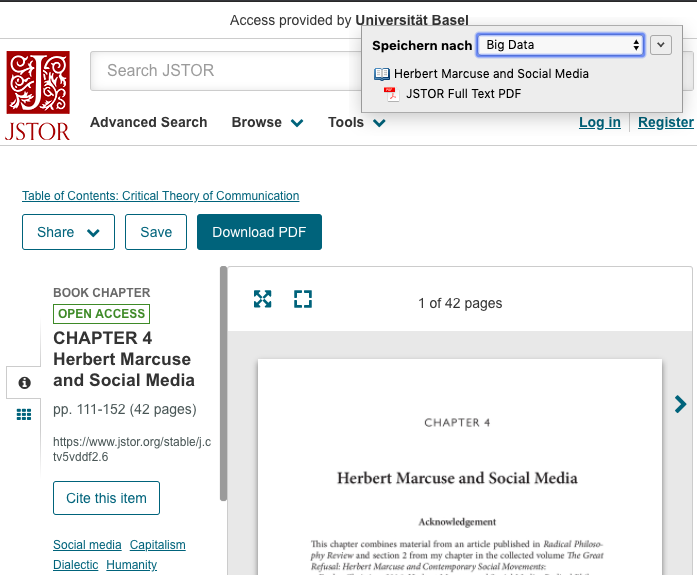The image size is (697, 575).
Task: Expand the Tools menu
Action: [357, 122]
